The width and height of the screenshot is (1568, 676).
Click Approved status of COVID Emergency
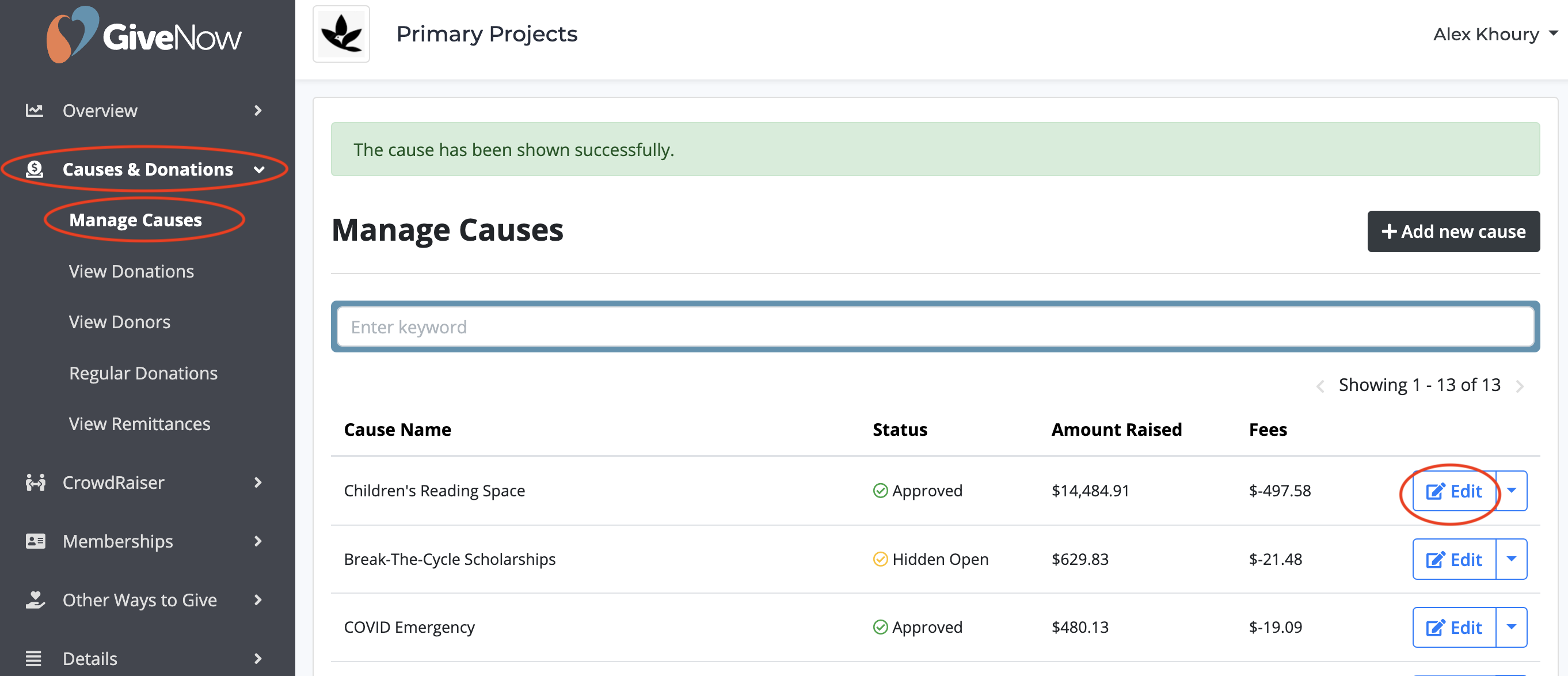927,627
